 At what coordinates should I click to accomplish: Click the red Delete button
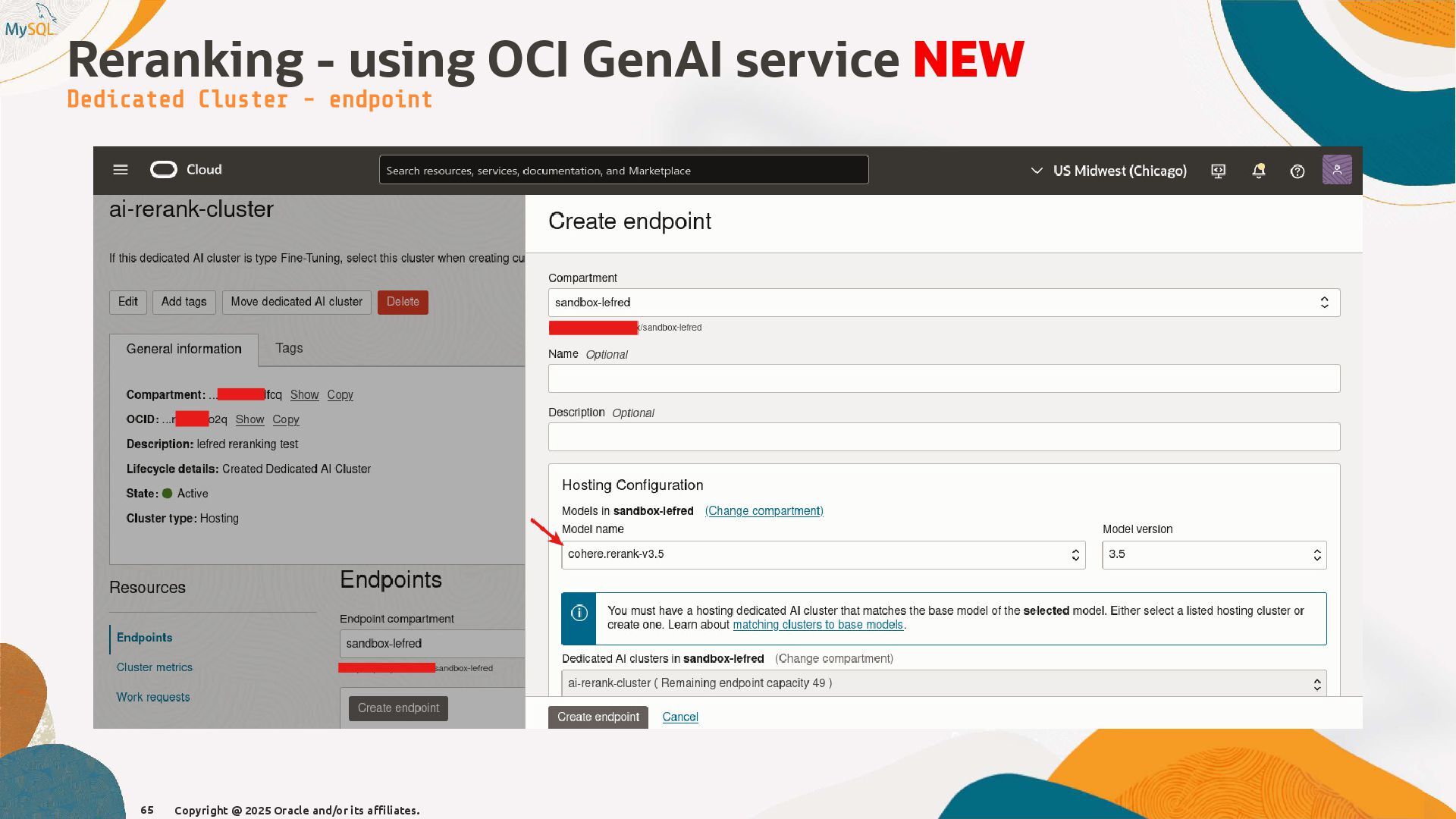pyautogui.click(x=403, y=302)
